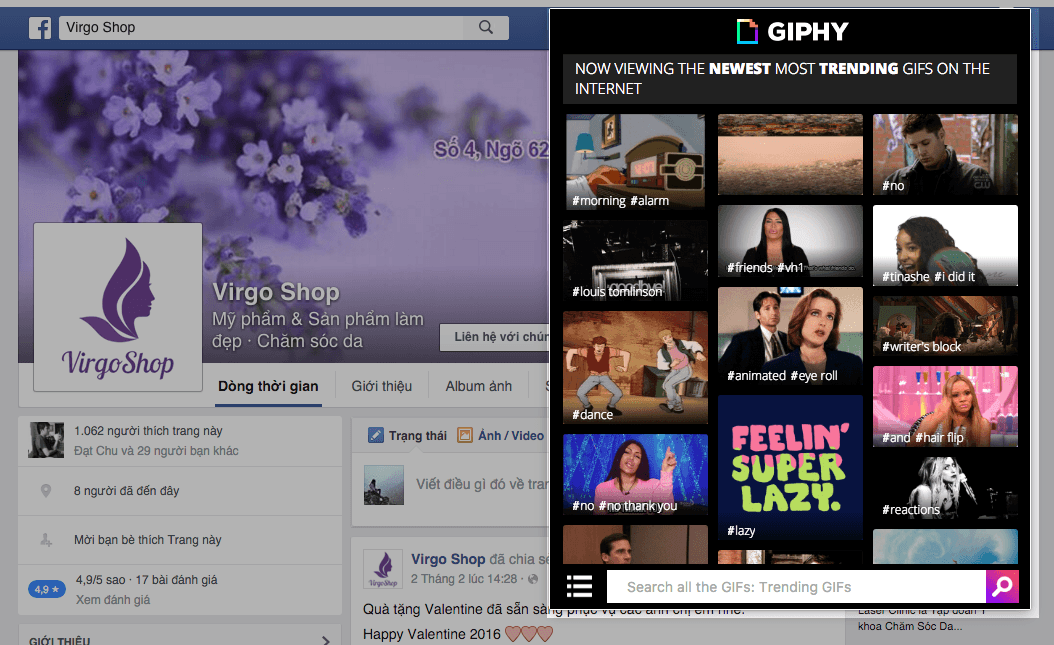Open the #tinashe #i did it GIF
Viewport: 1054px width, 645px height.
click(945, 245)
